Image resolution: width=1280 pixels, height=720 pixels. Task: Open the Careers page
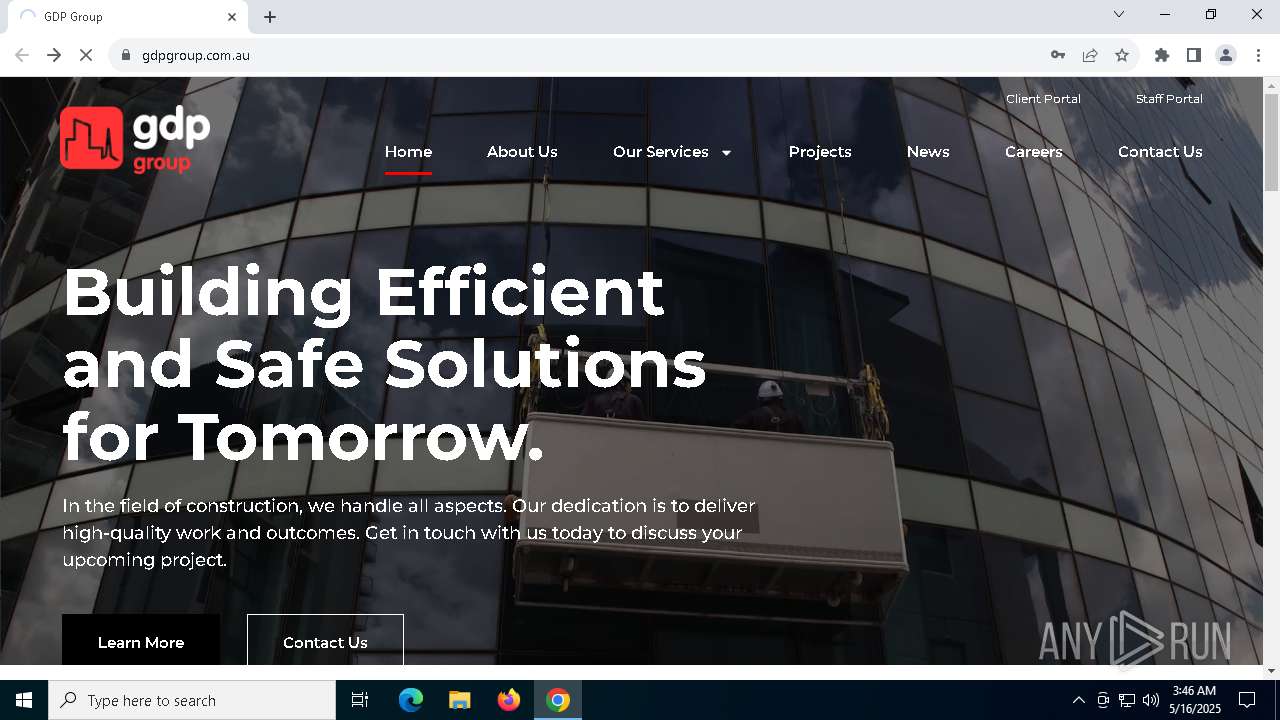(1034, 152)
